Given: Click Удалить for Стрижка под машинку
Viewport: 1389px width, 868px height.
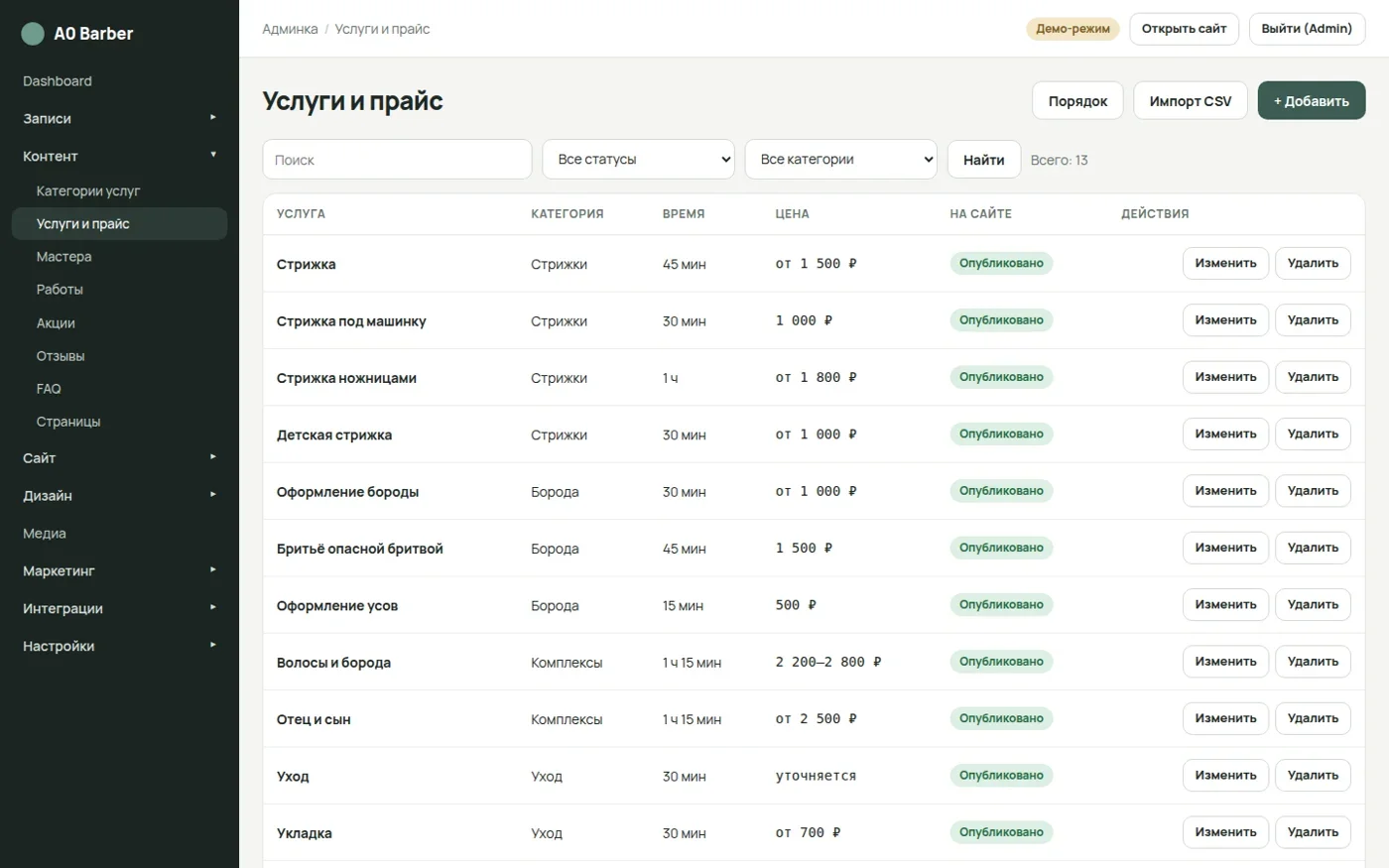Looking at the screenshot, I should click(1313, 320).
